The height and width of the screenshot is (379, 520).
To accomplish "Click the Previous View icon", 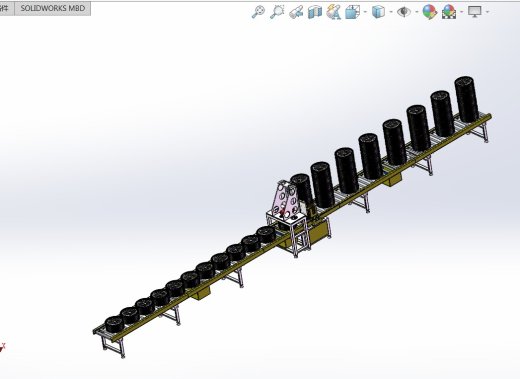I will point(296,12).
